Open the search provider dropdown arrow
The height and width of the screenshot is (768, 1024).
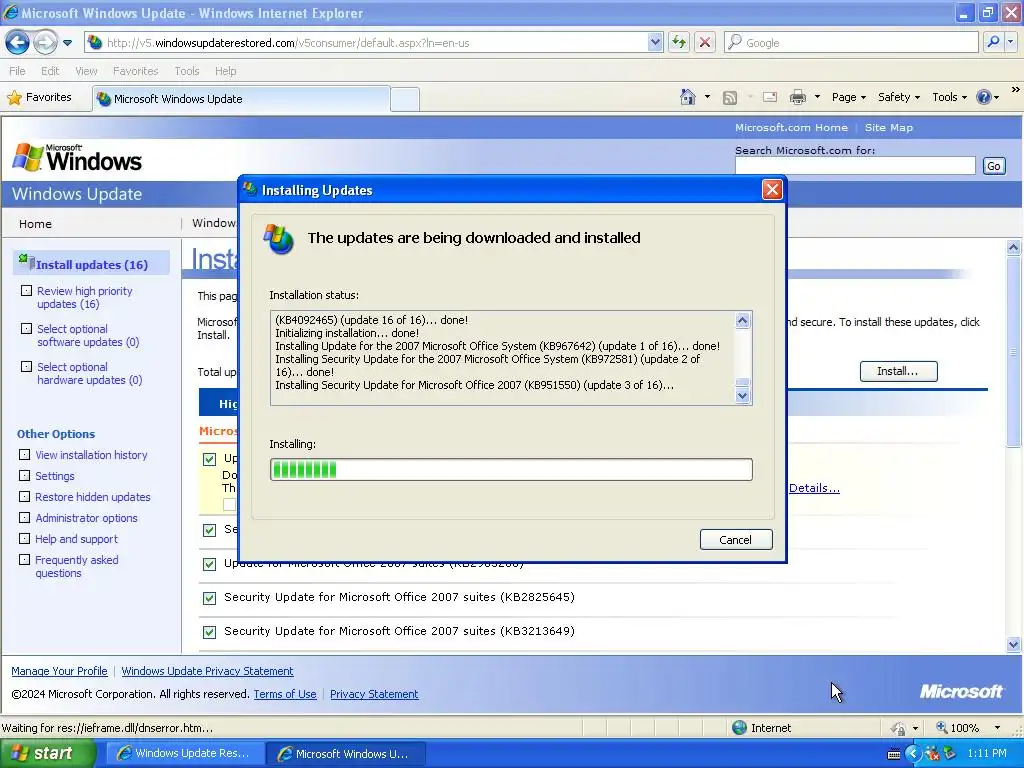1010,42
